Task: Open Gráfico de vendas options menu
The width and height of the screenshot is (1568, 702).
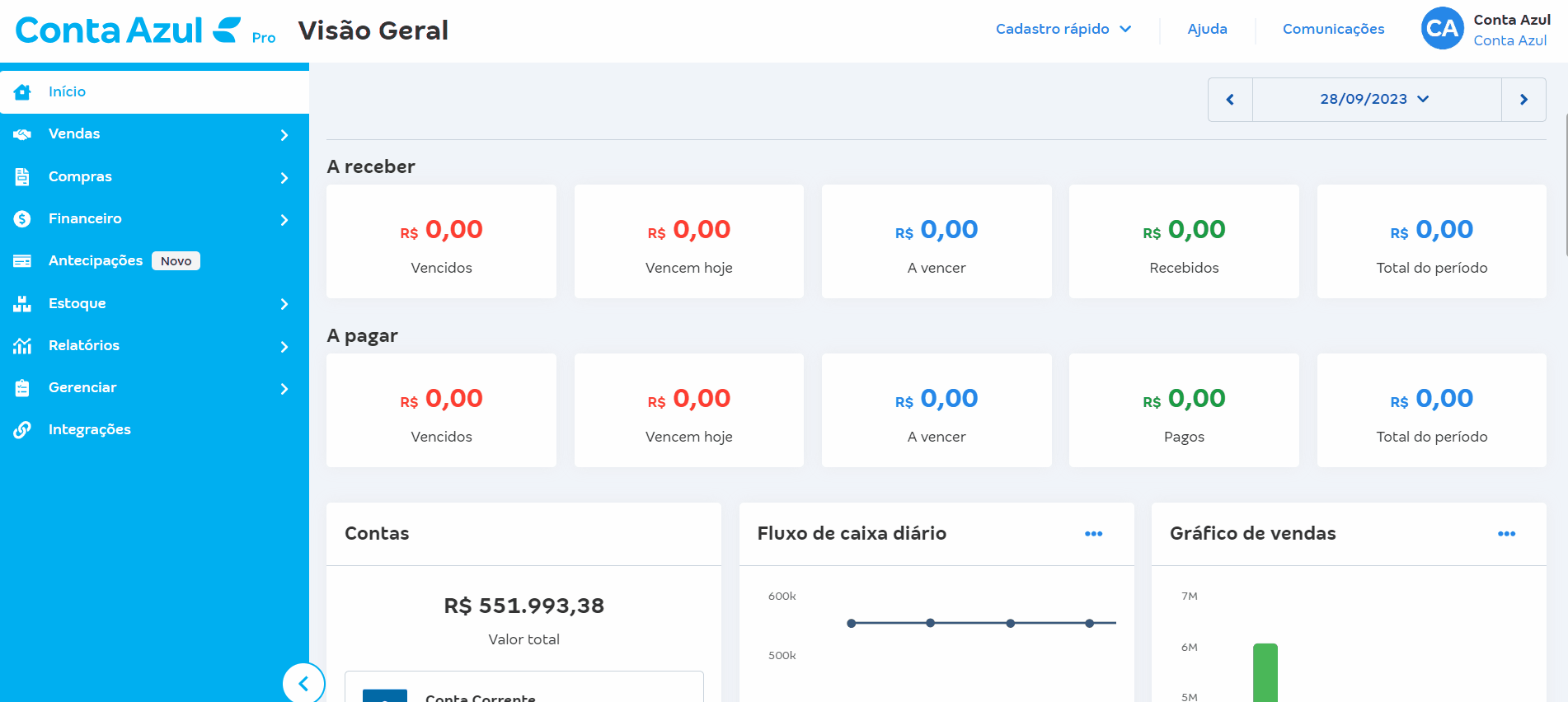Action: (1506, 534)
